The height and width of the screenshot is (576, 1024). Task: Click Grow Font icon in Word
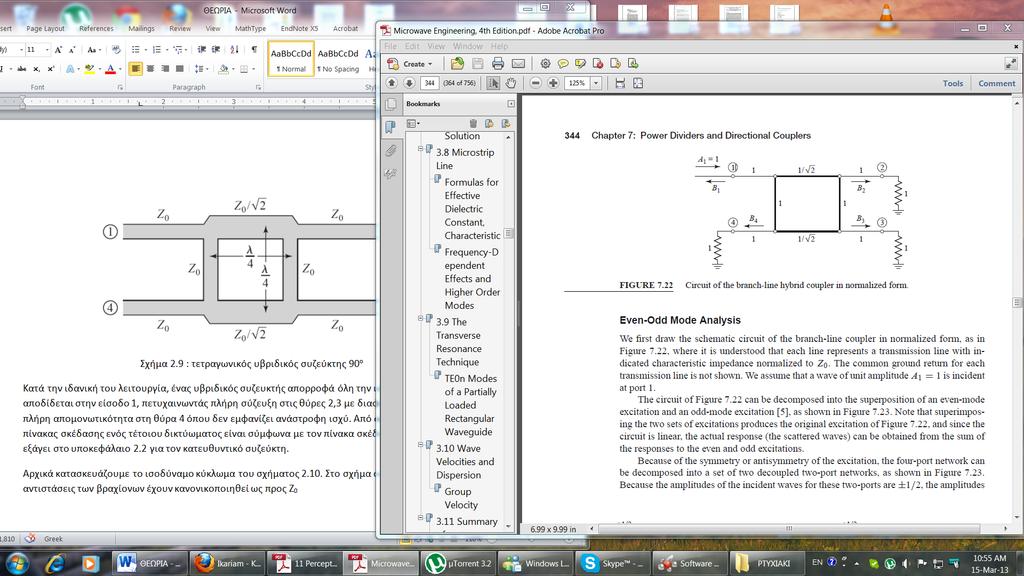point(58,50)
